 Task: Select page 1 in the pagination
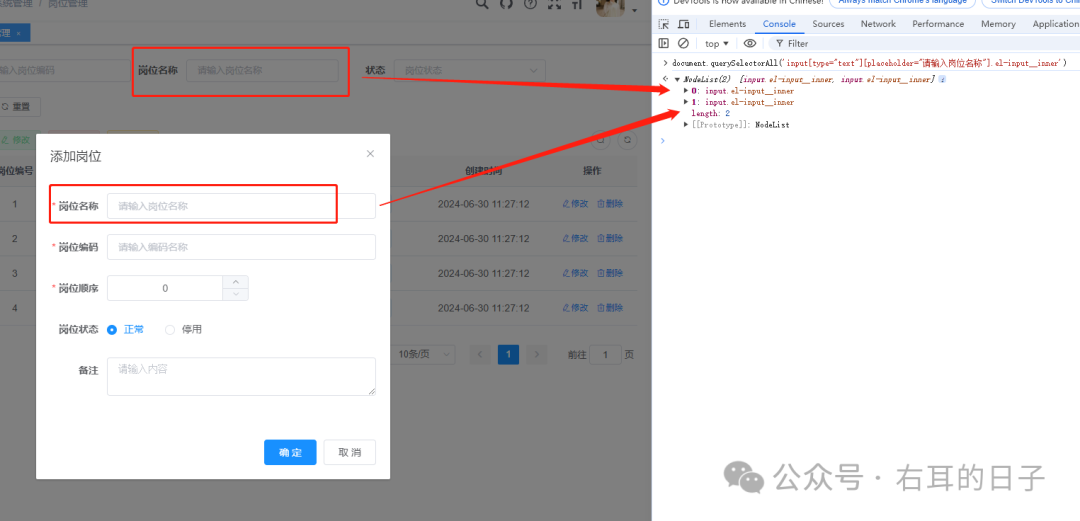tap(508, 355)
